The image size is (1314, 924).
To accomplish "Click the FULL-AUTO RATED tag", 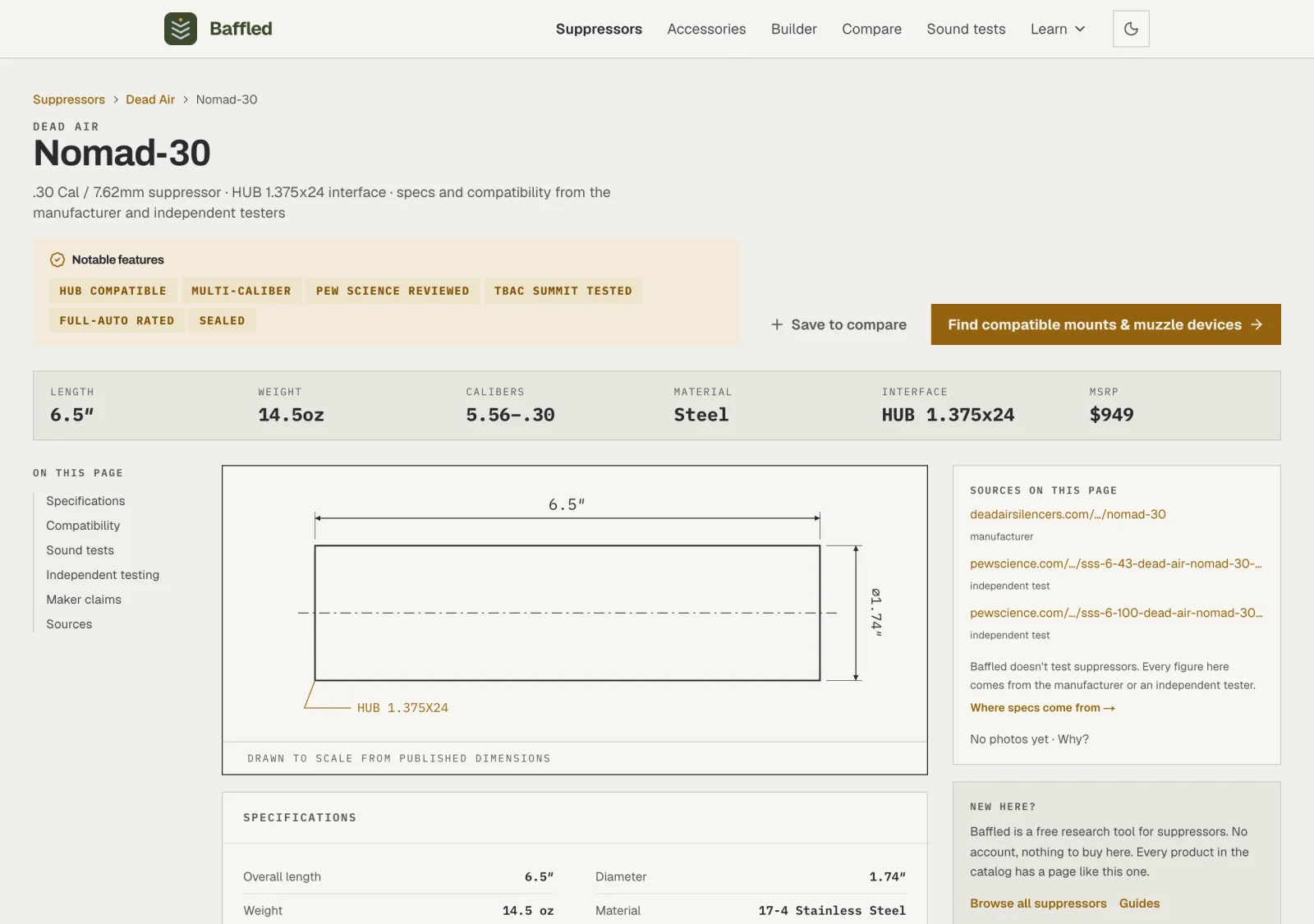I will (117, 320).
